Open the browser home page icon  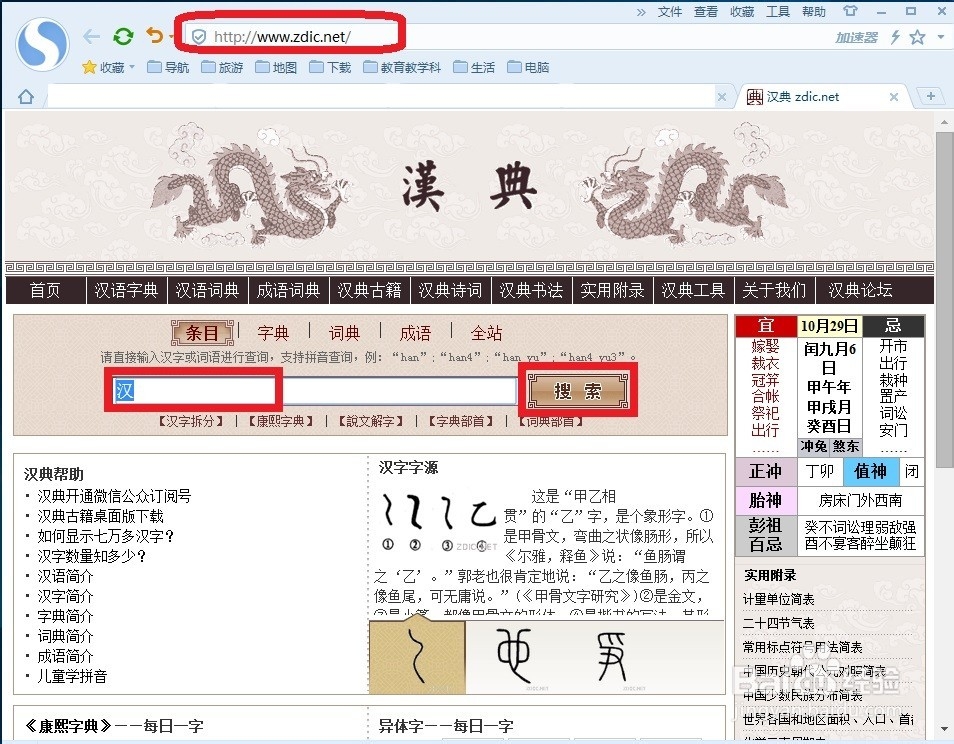tap(25, 96)
